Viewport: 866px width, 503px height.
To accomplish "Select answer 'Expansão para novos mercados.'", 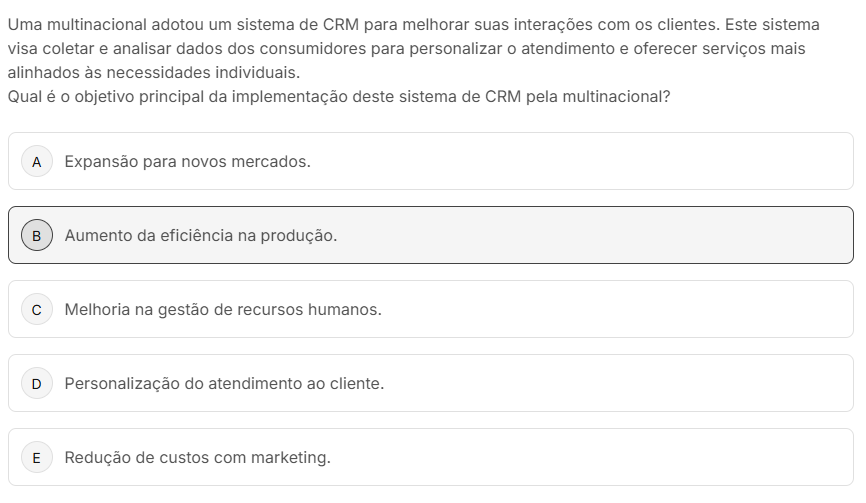I will (188, 162).
